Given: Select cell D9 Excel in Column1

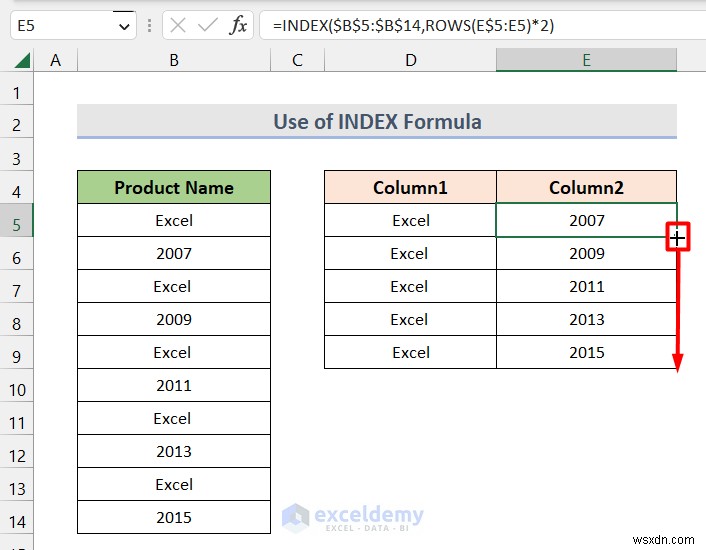Looking at the screenshot, I should [x=410, y=352].
